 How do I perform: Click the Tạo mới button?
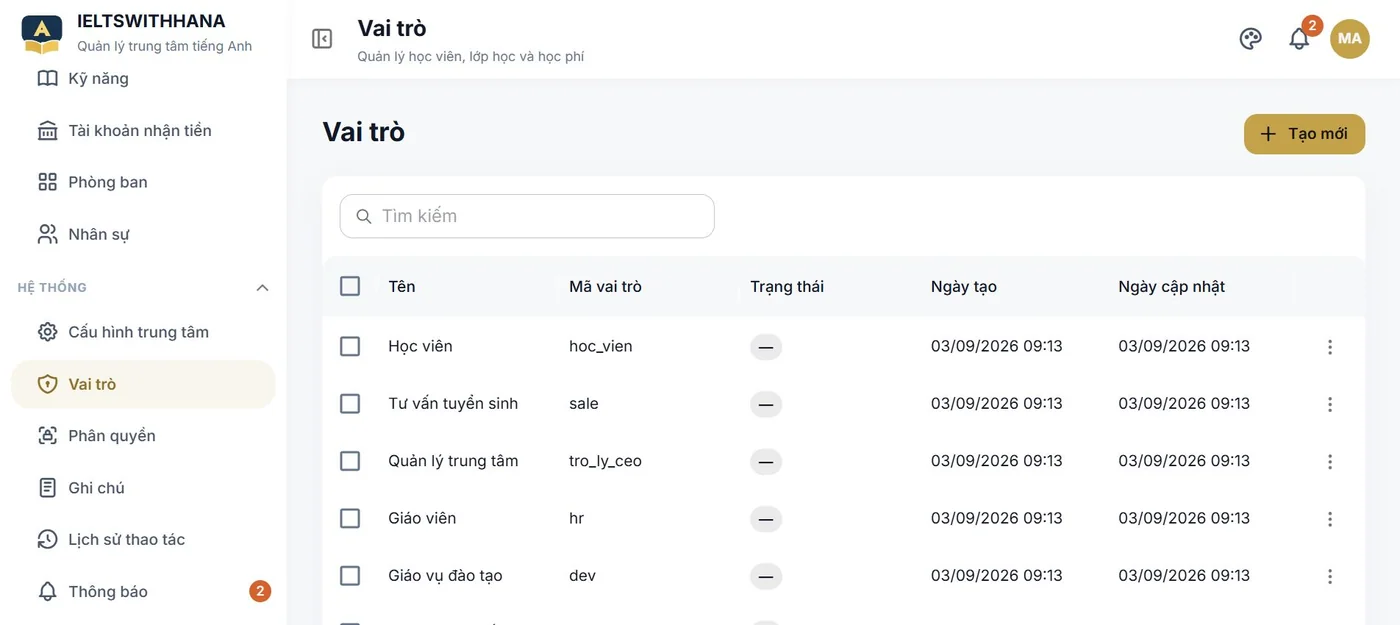point(1304,134)
